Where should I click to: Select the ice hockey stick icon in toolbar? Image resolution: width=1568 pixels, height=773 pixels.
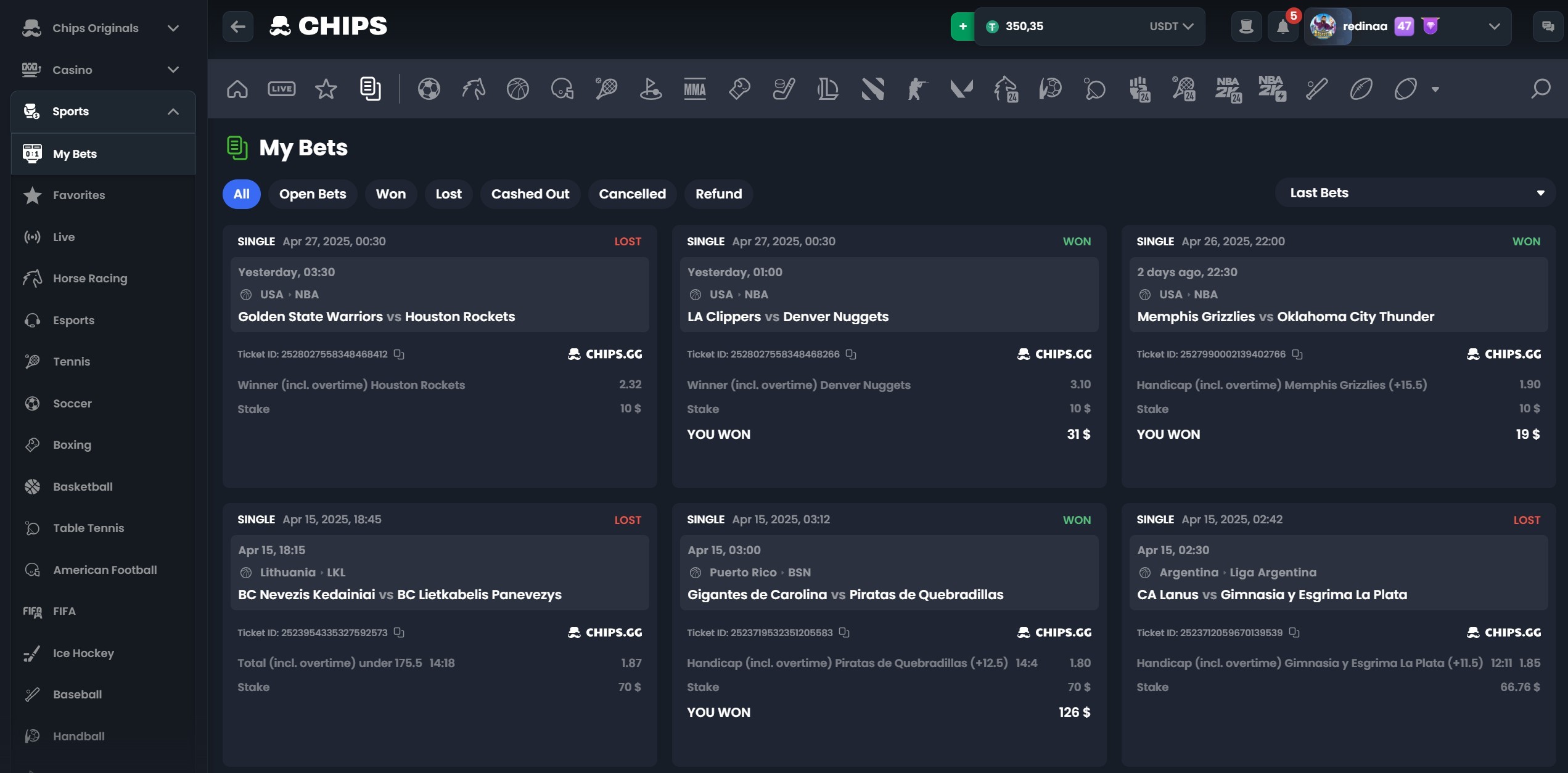click(x=784, y=89)
